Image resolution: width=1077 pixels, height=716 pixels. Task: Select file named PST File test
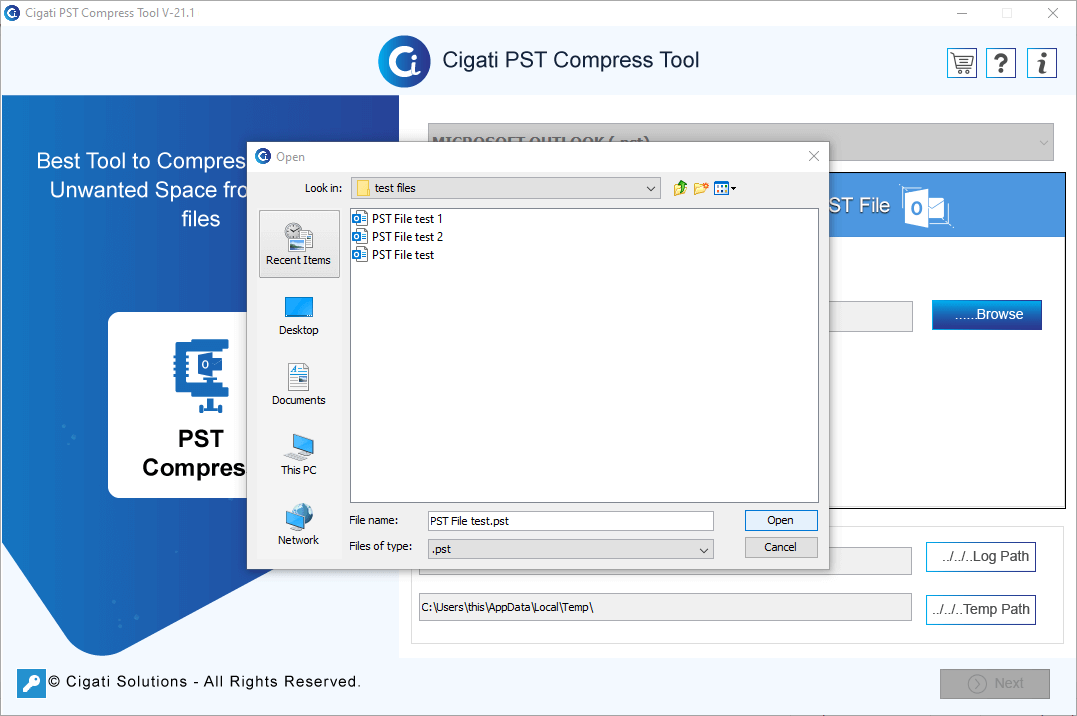[403, 255]
